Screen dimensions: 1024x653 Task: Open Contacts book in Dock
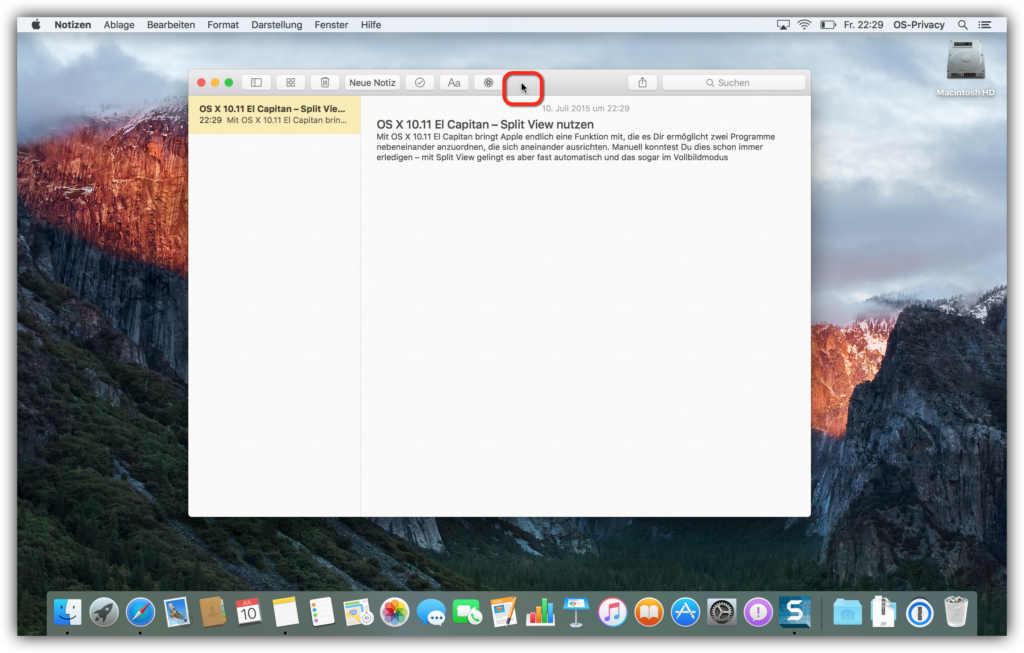pyautogui.click(x=213, y=613)
